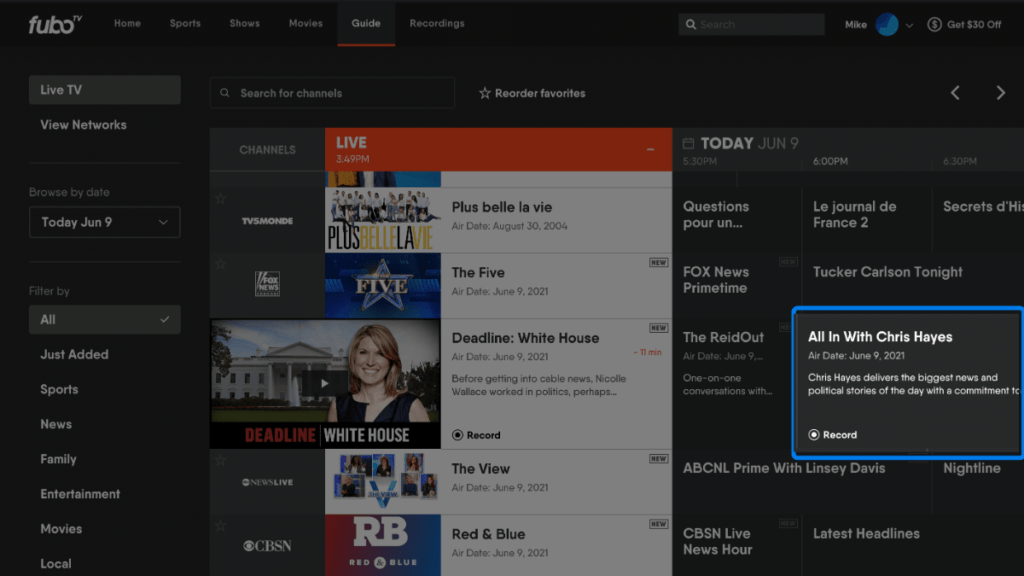Click right arrow to view later timeslots
The width and height of the screenshot is (1024, 576).
(1000, 91)
